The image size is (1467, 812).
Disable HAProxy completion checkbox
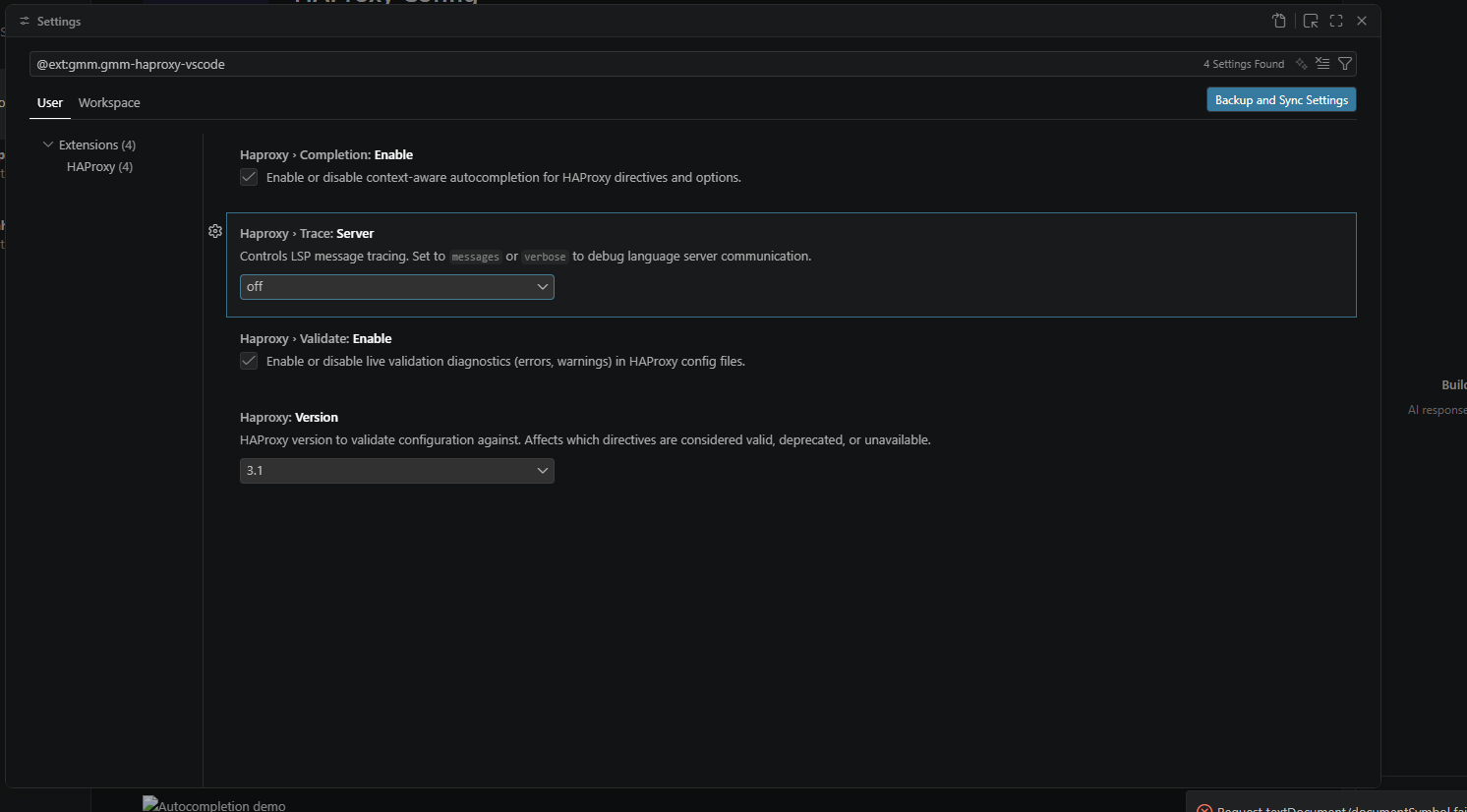tap(249, 177)
